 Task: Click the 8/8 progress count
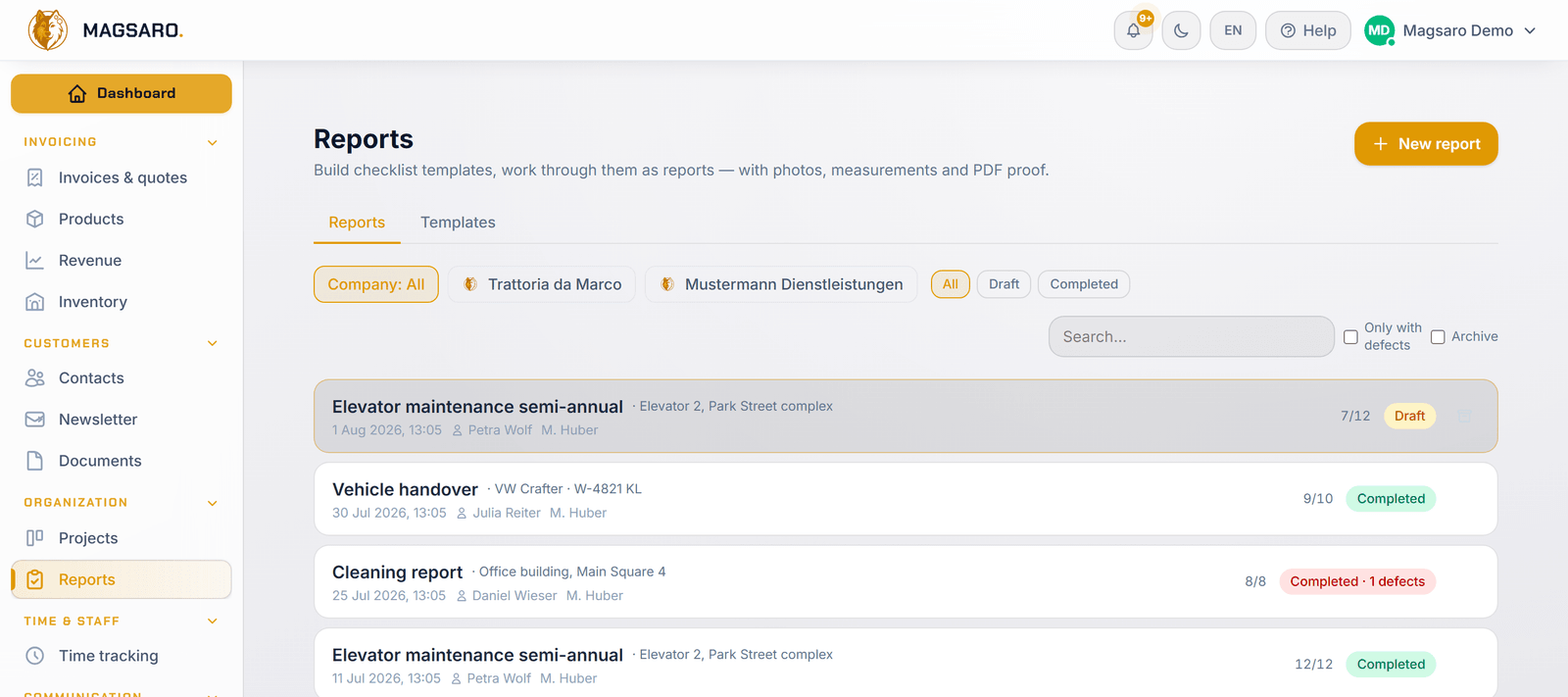(1255, 581)
